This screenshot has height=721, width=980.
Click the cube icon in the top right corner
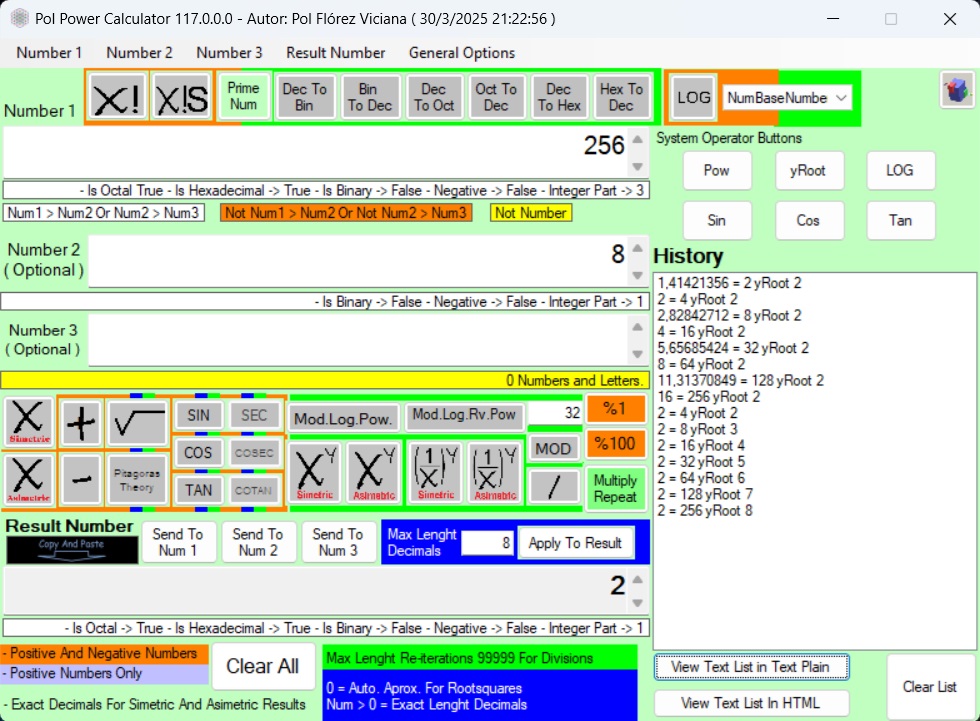[x=957, y=90]
